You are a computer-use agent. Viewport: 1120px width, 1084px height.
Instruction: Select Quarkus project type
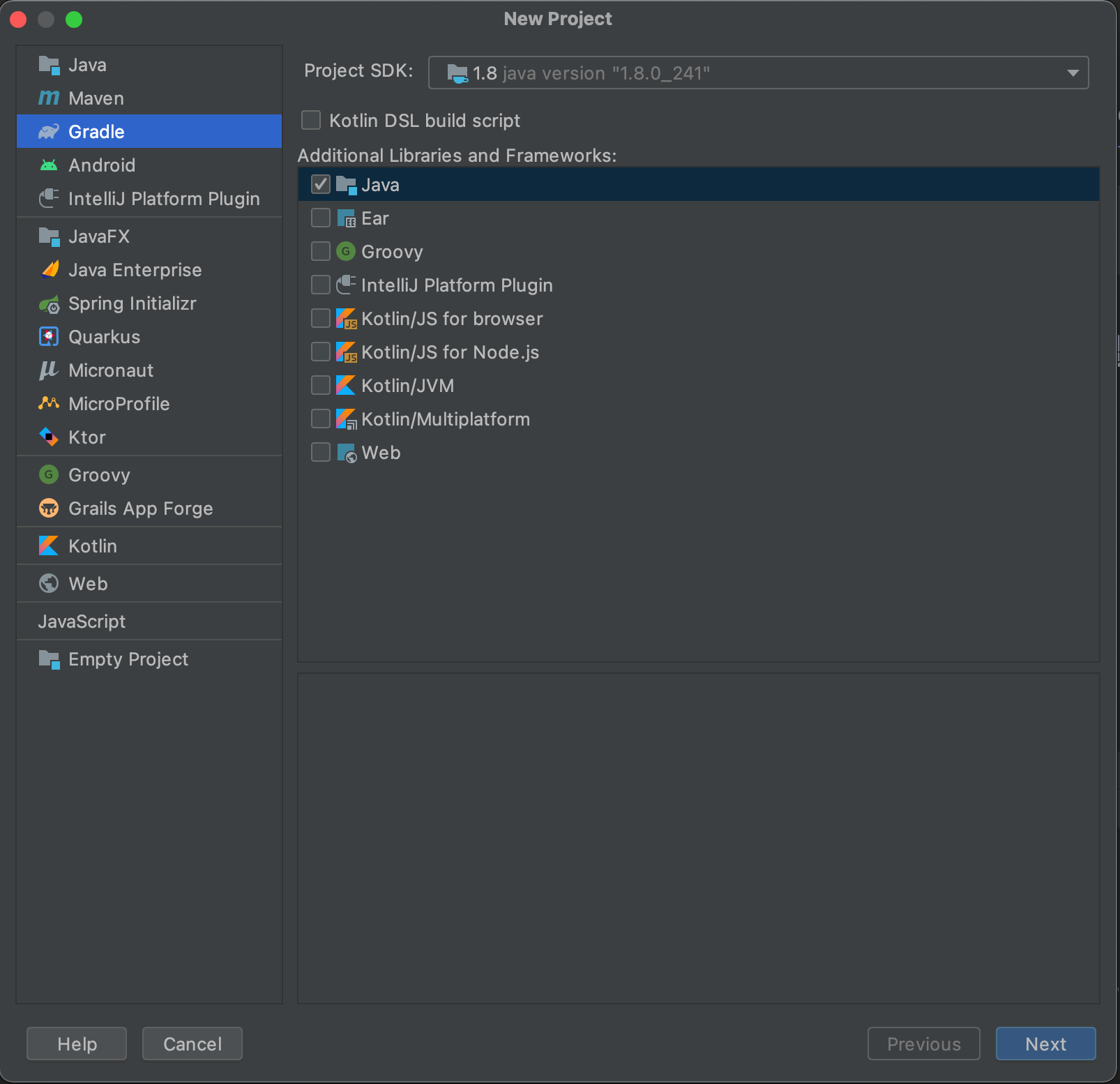coord(149,337)
